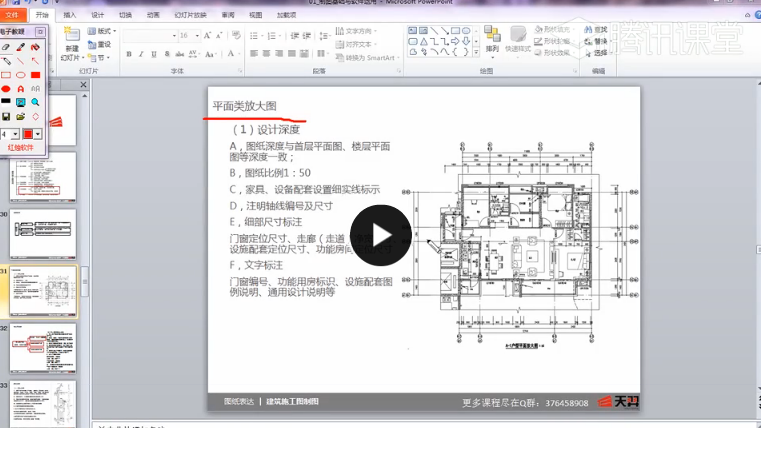Open the Arrange button in Drawing group

492,40
